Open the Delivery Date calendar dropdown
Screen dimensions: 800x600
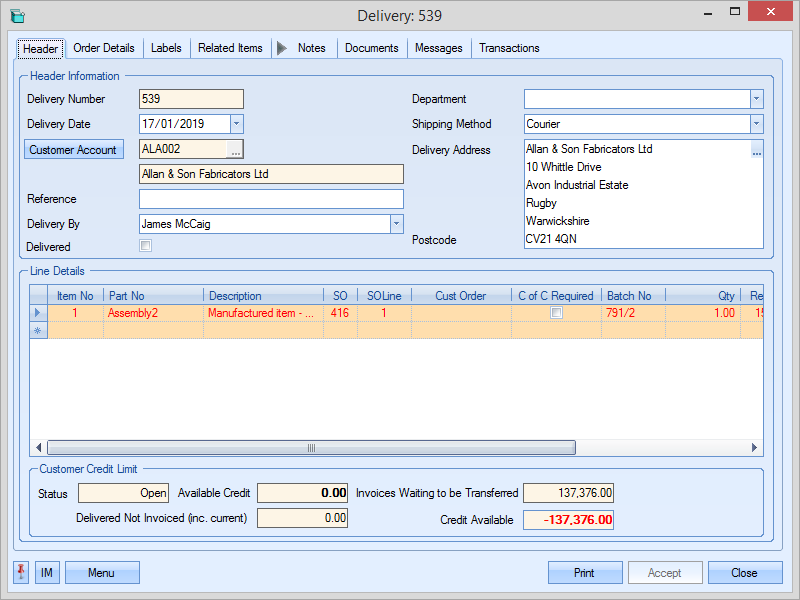point(237,124)
